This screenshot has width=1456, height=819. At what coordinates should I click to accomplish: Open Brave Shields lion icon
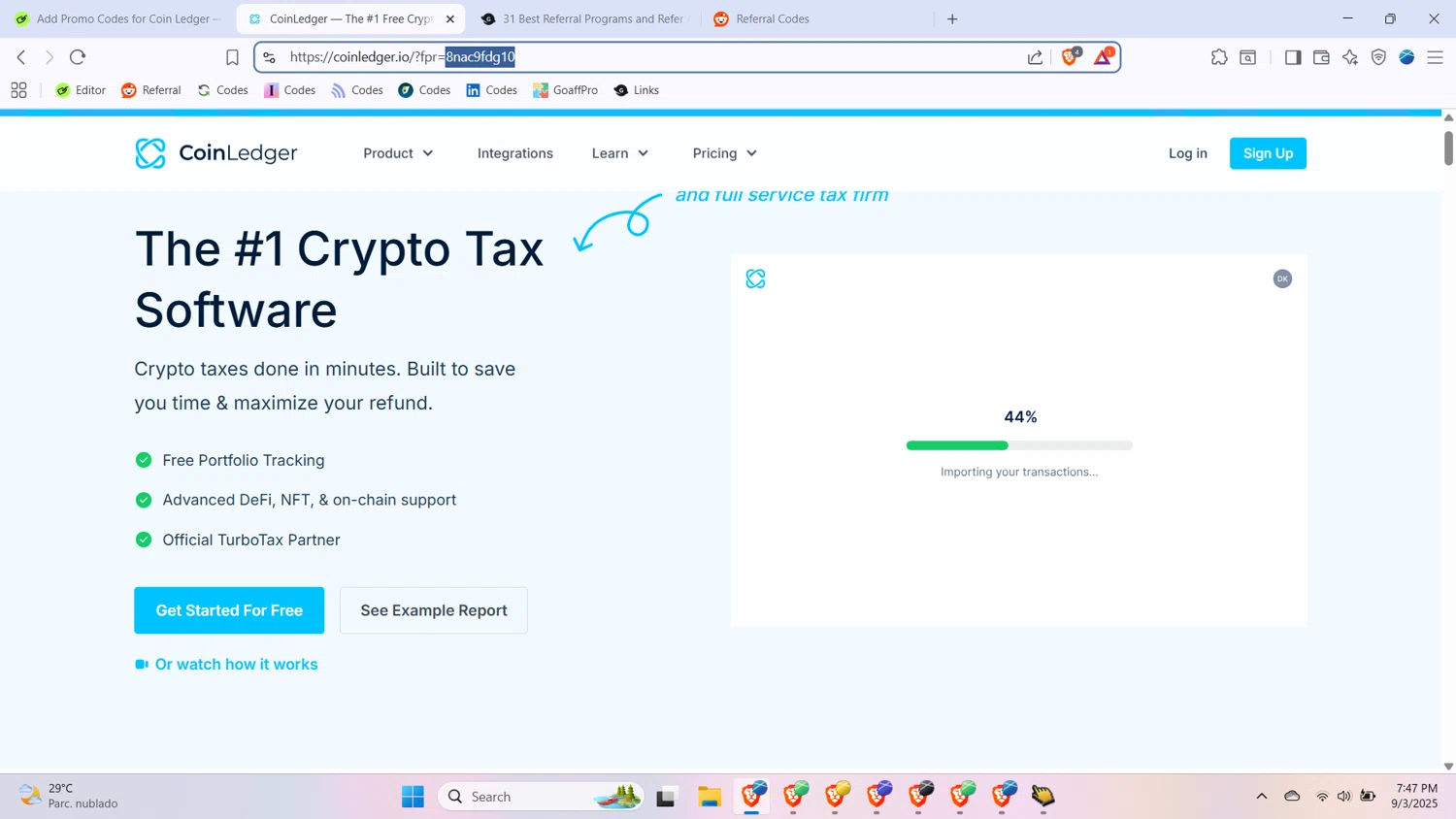pos(1070,57)
